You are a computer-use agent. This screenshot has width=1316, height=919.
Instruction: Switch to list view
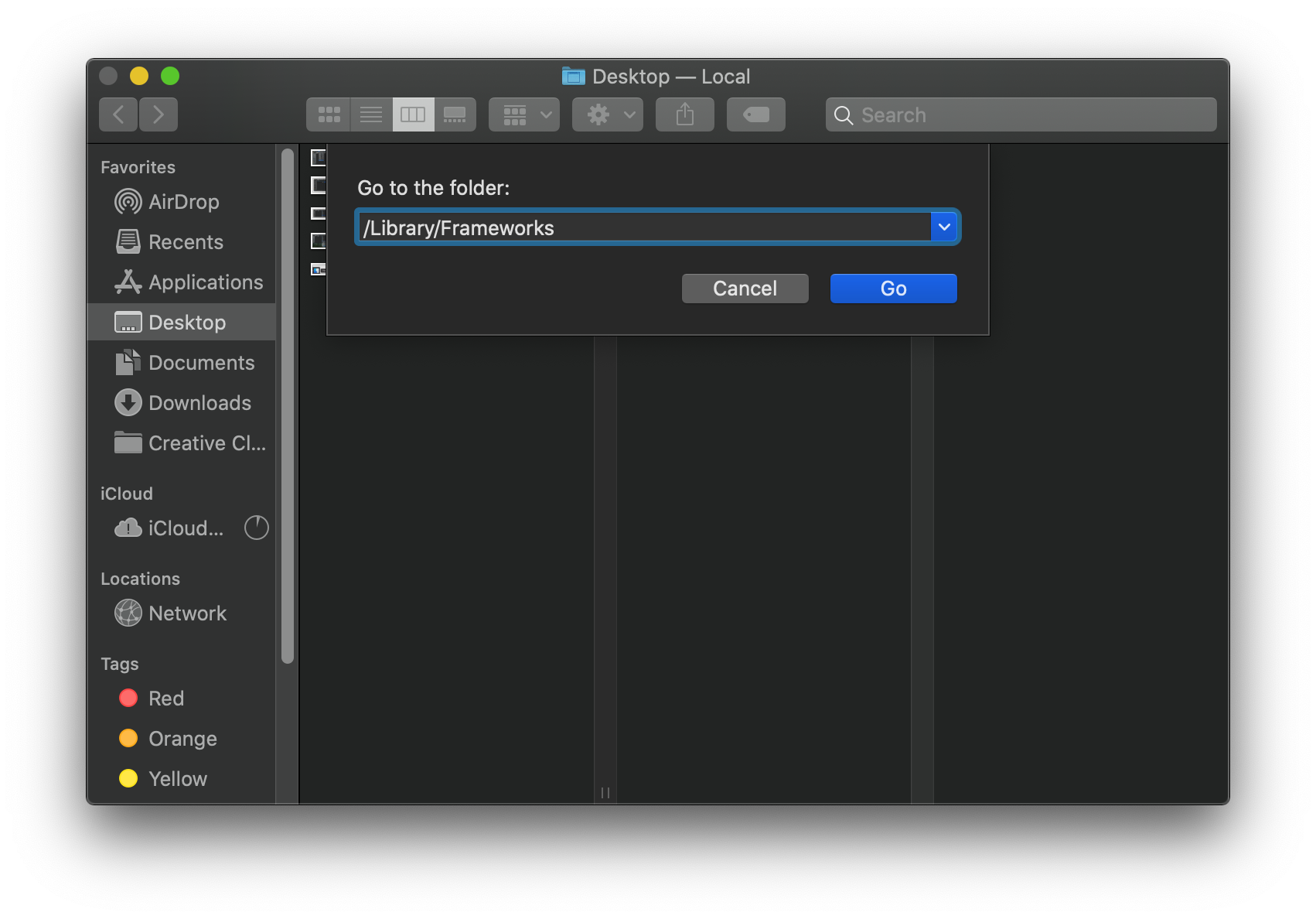pyautogui.click(x=371, y=114)
